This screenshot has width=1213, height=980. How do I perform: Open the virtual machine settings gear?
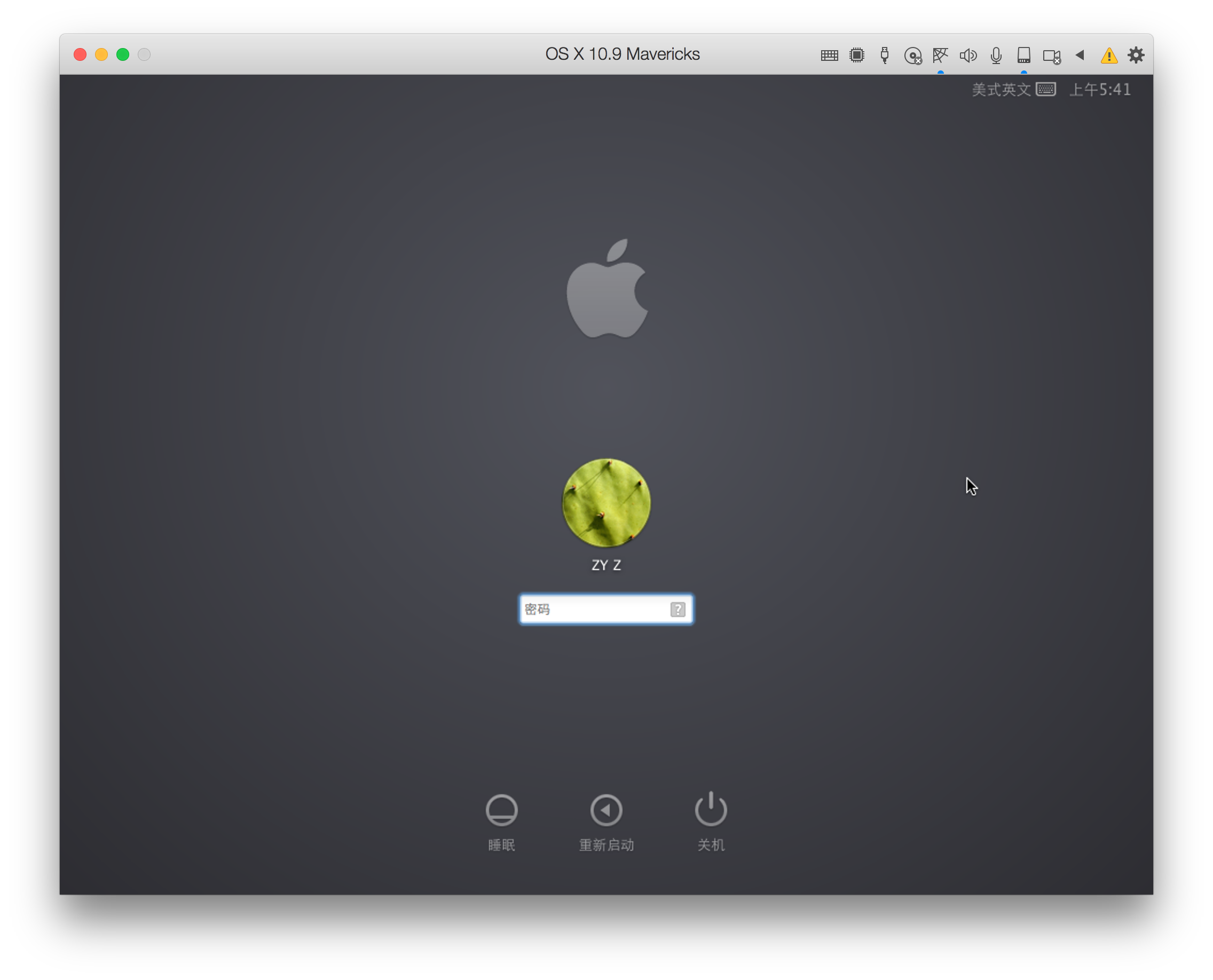1136,55
